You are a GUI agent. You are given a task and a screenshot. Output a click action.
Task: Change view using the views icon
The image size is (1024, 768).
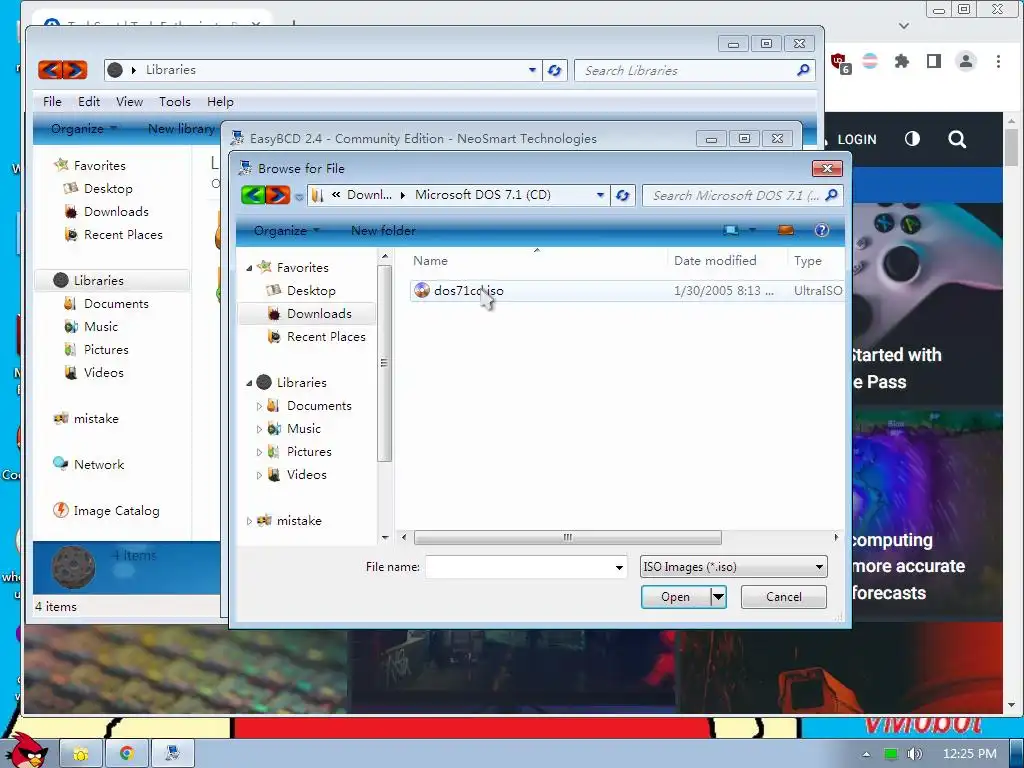point(731,231)
